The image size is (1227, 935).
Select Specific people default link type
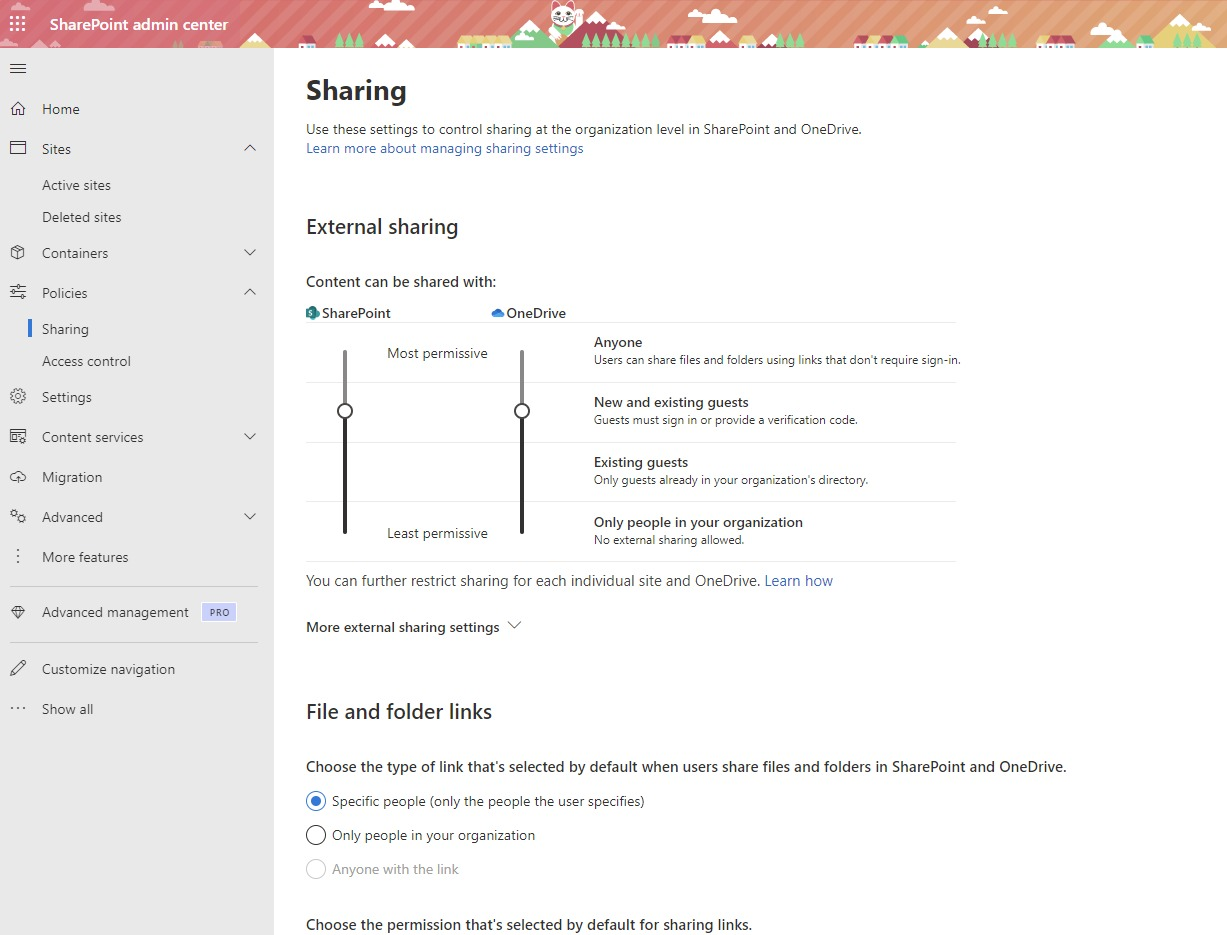click(x=316, y=801)
